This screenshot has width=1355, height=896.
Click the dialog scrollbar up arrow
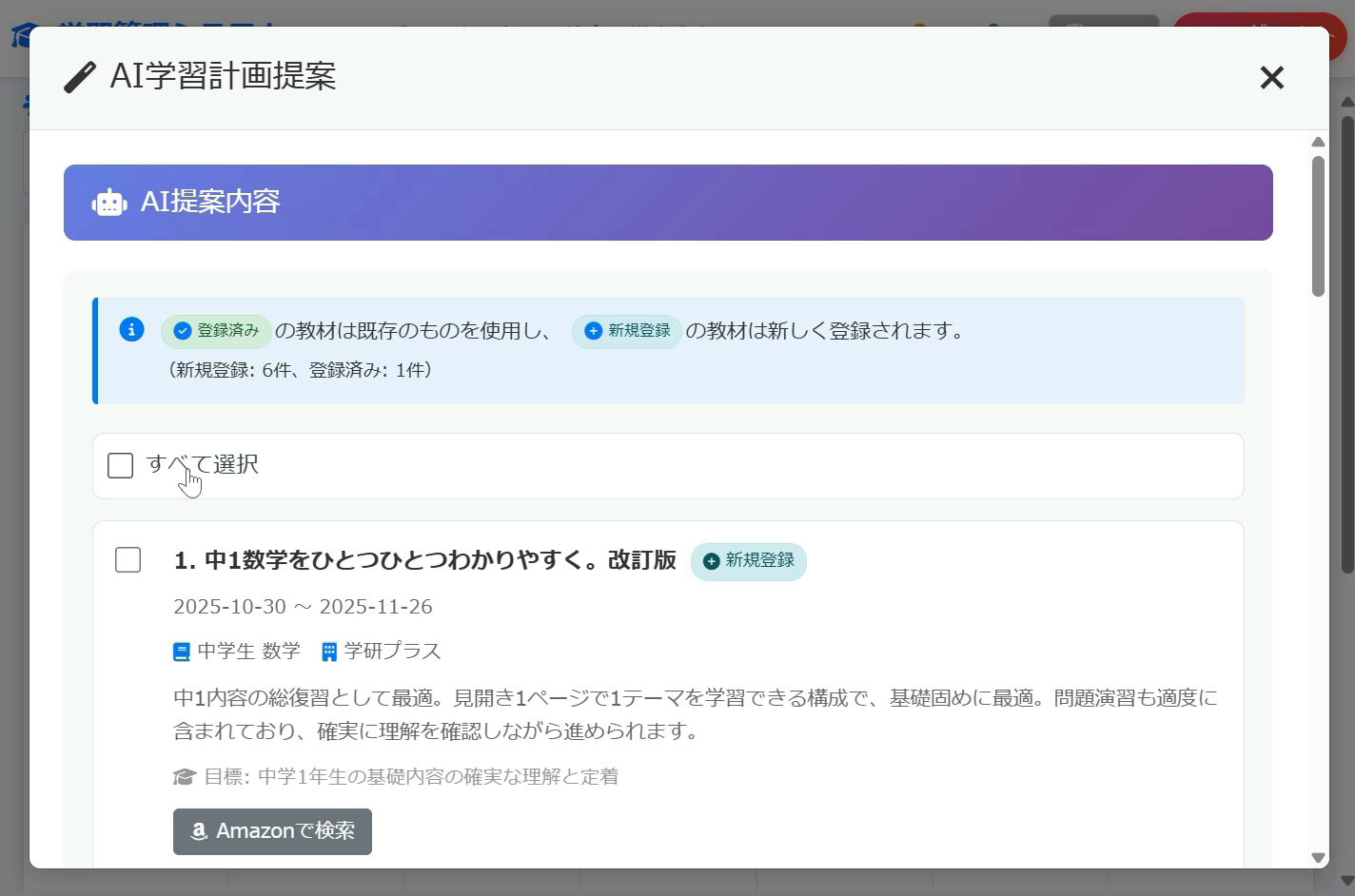click(1318, 142)
